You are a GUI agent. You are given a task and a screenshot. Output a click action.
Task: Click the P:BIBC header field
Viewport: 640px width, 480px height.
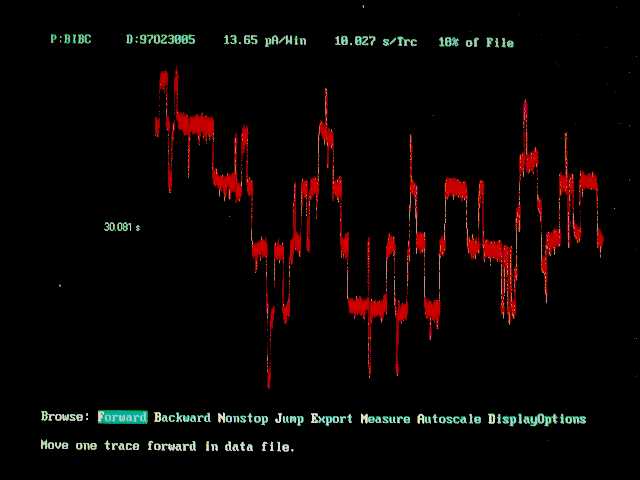[70, 41]
